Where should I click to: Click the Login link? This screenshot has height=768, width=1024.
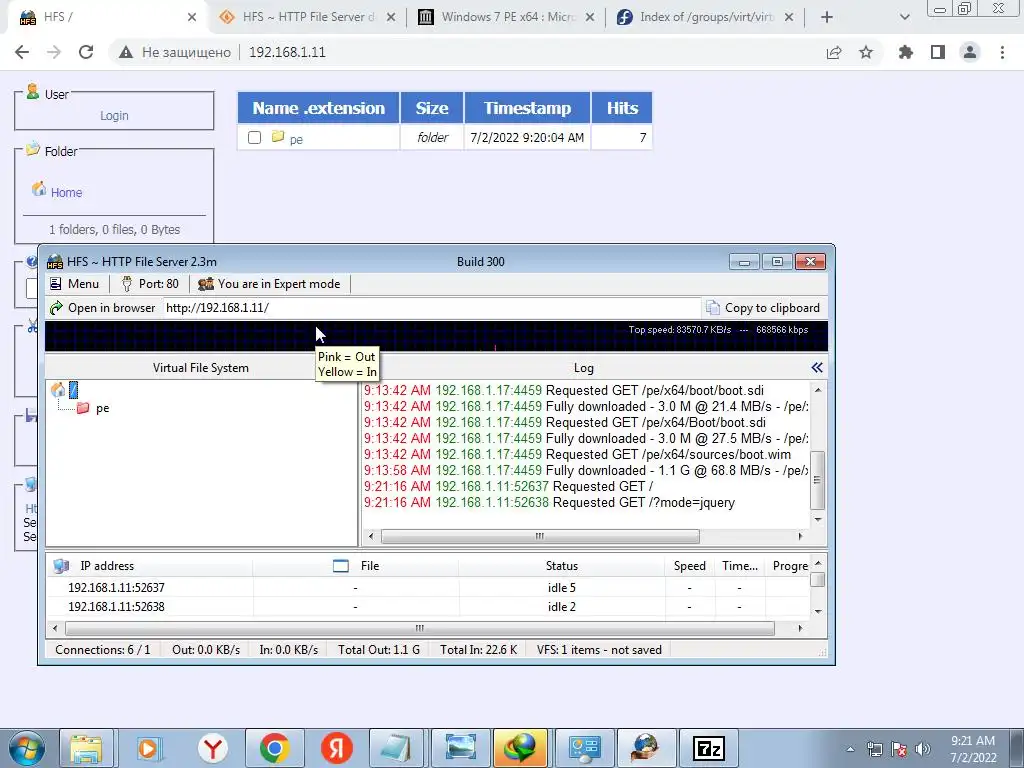(114, 116)
